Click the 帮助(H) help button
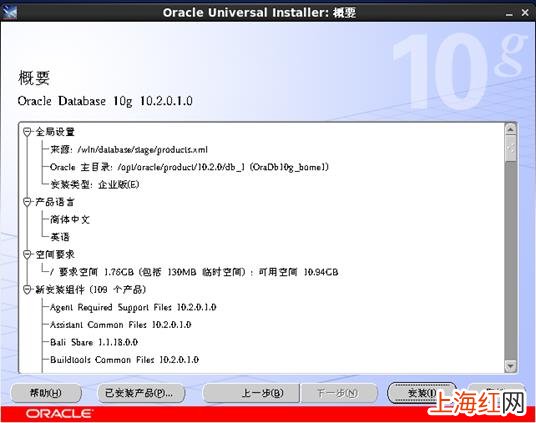 pos(46,393)
